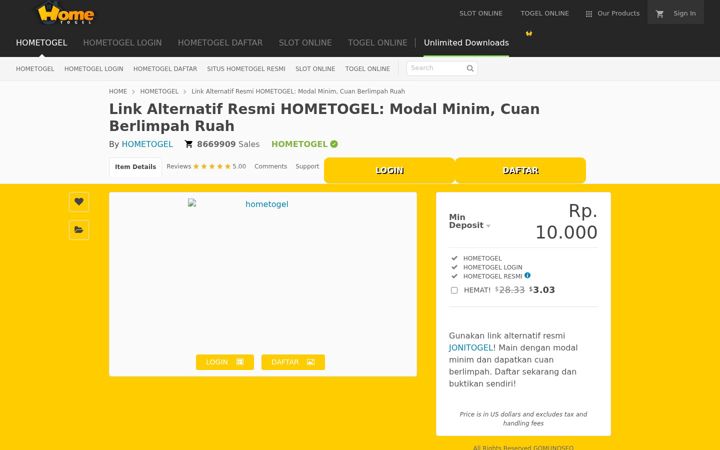The width and height of the screenshot is (720, 450).
Task: Click the large yellow DAFTAR button
Action: coord(521,170)
